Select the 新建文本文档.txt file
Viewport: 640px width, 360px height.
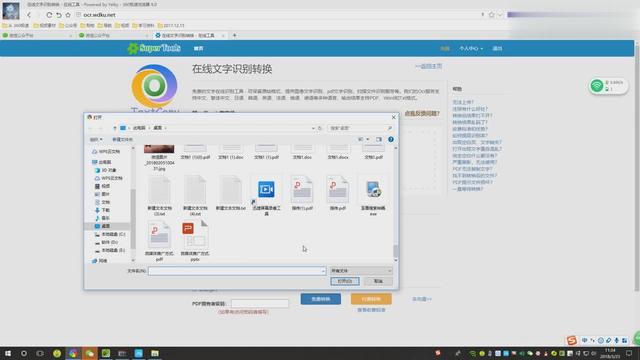pyautogui.click(x=231, y=193)
